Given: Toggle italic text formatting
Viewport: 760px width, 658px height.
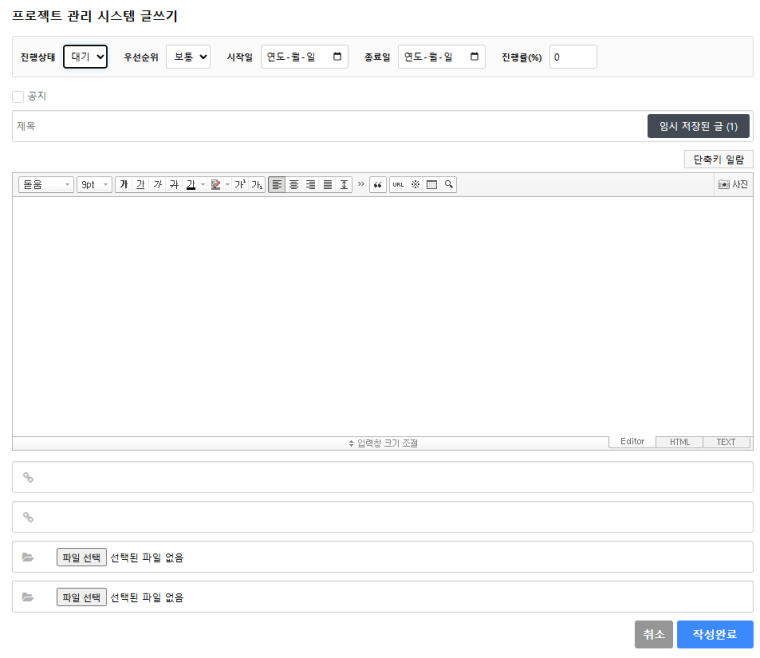Looking at the screenshot, I should [157, 185].
